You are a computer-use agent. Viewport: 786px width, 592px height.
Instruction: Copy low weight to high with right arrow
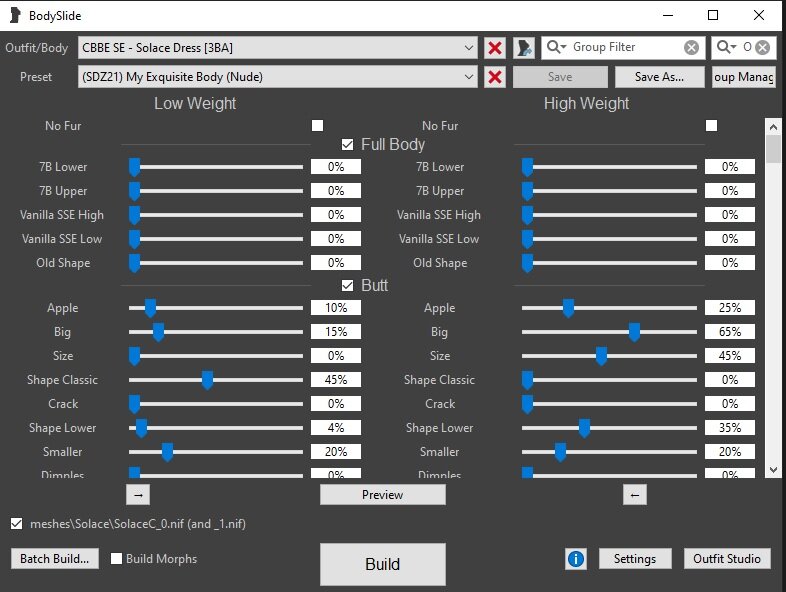pyautogui.click(x=138, y=495)
